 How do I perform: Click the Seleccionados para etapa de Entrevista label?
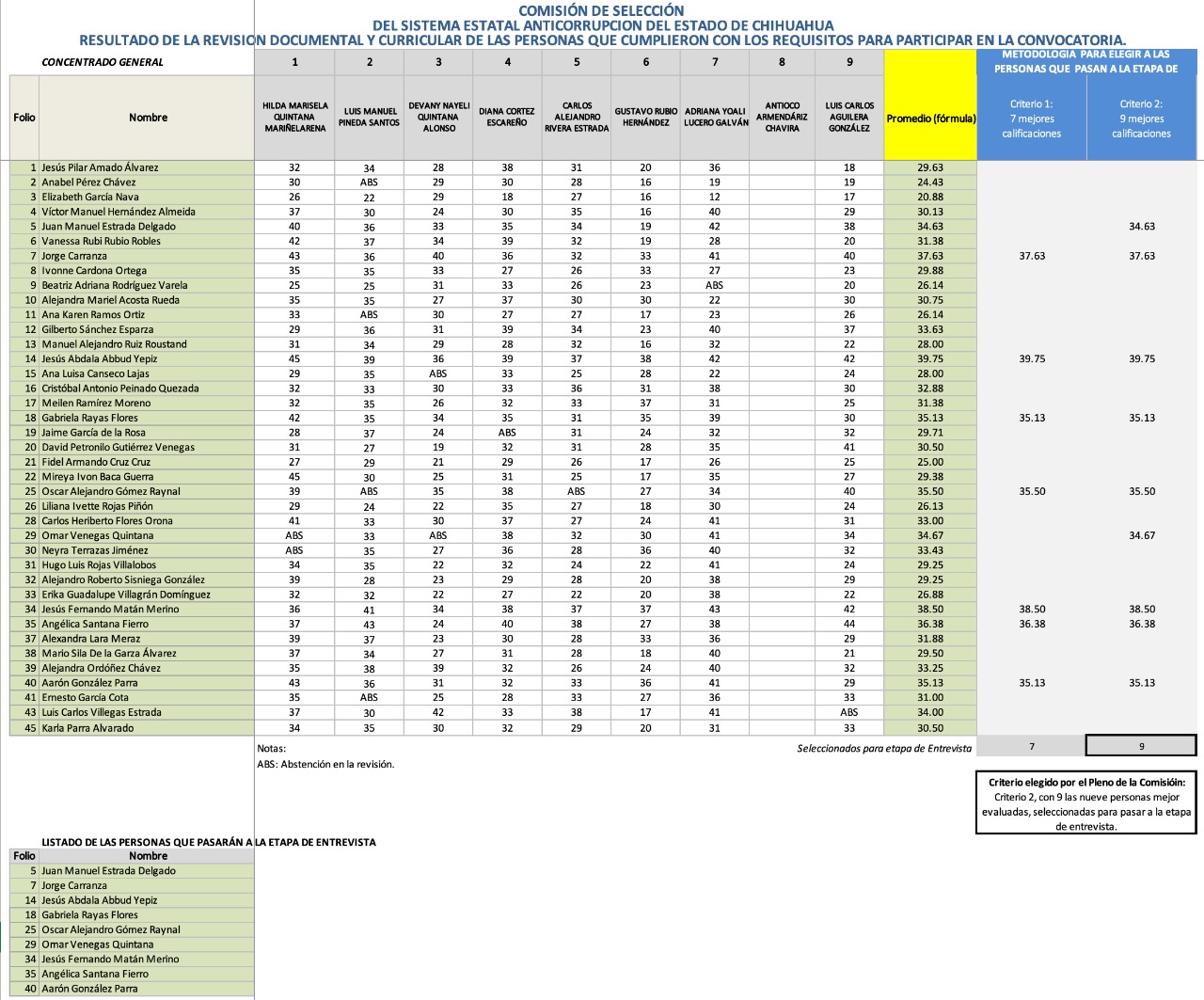[x=883, y=748]
